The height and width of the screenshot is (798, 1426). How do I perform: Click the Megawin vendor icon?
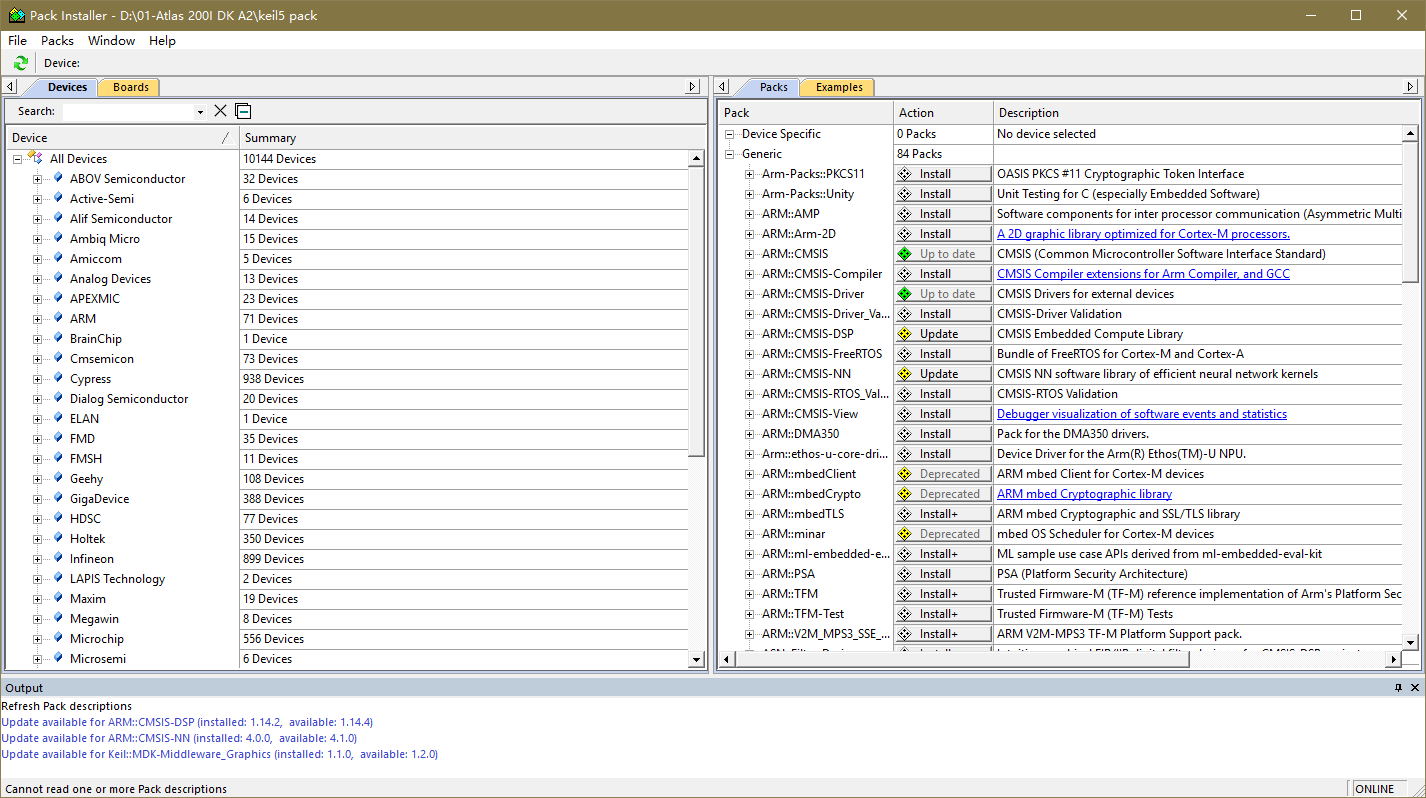[x=58, y=618]
